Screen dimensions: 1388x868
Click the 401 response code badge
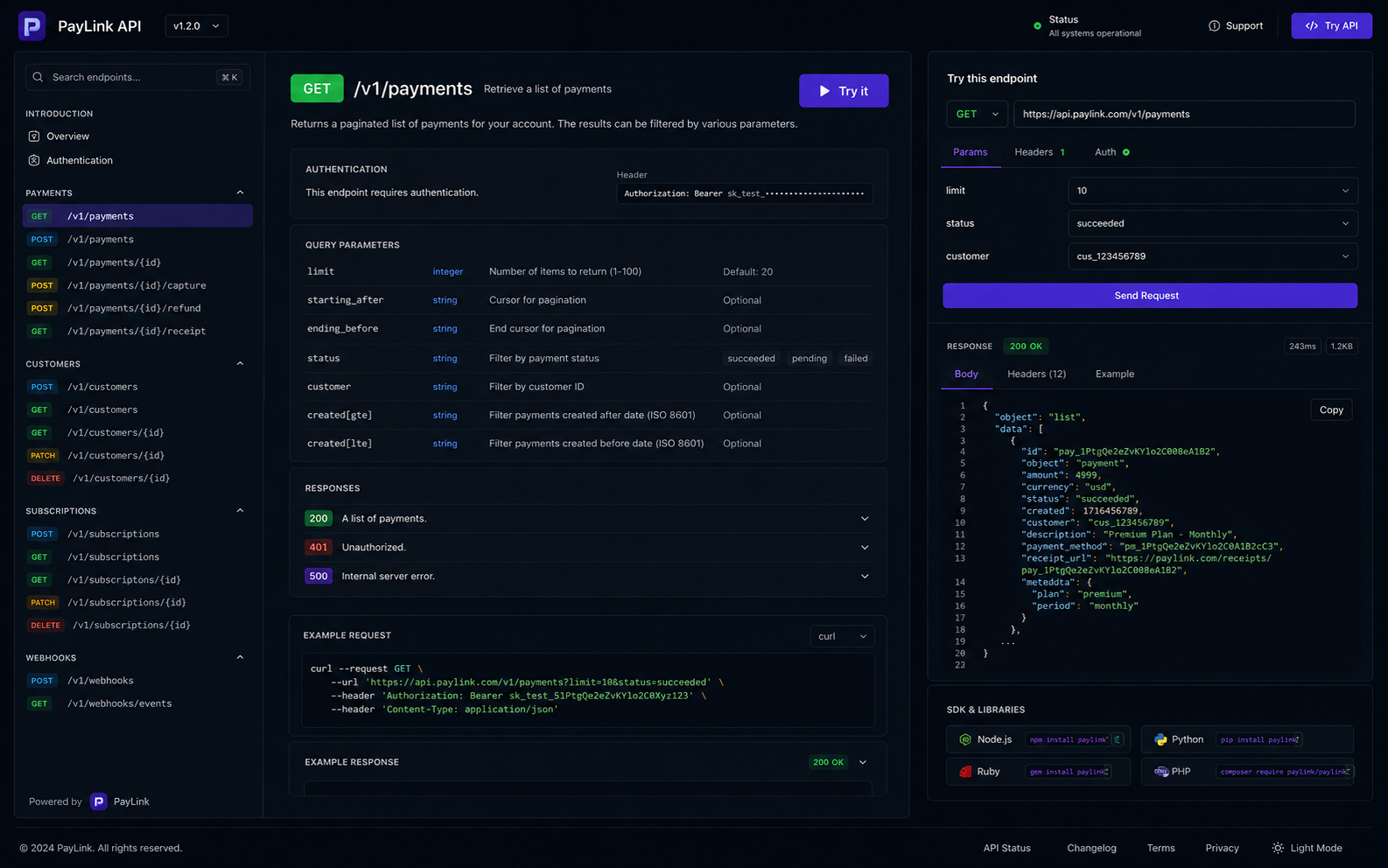(x=319, y=548)
